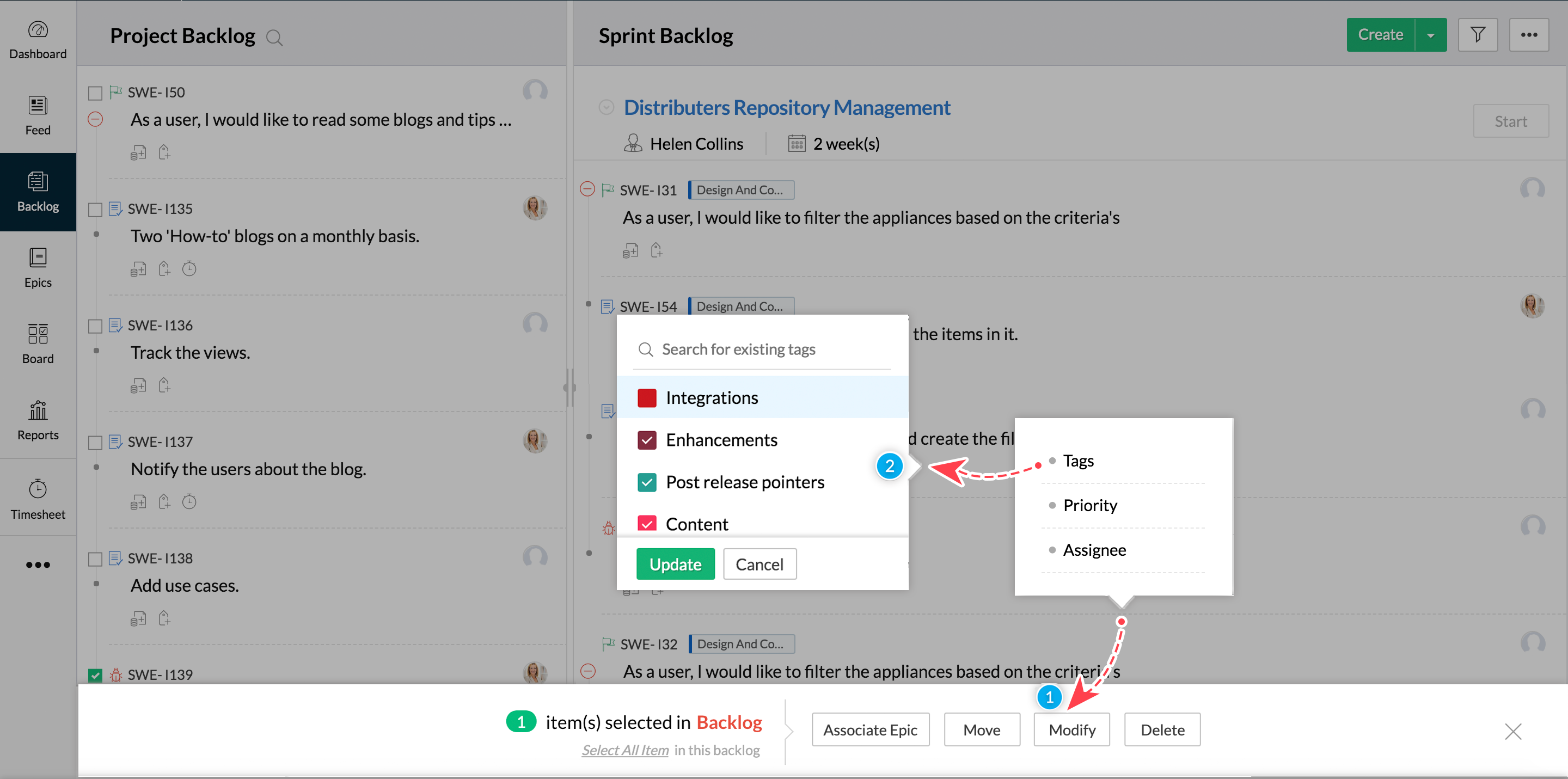Collapse the Distributers Repository Management sprint

tap(605, 108)
